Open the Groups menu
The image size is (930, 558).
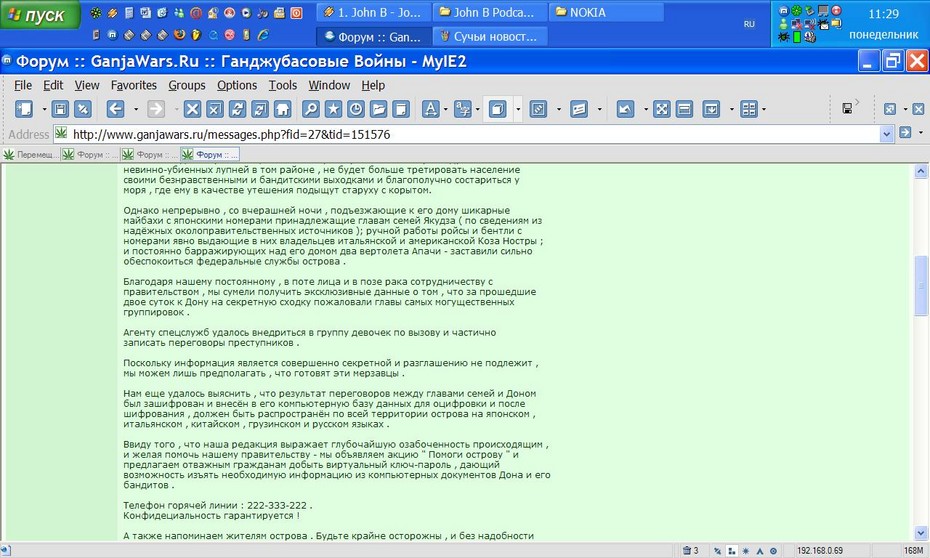click(187, 85)
